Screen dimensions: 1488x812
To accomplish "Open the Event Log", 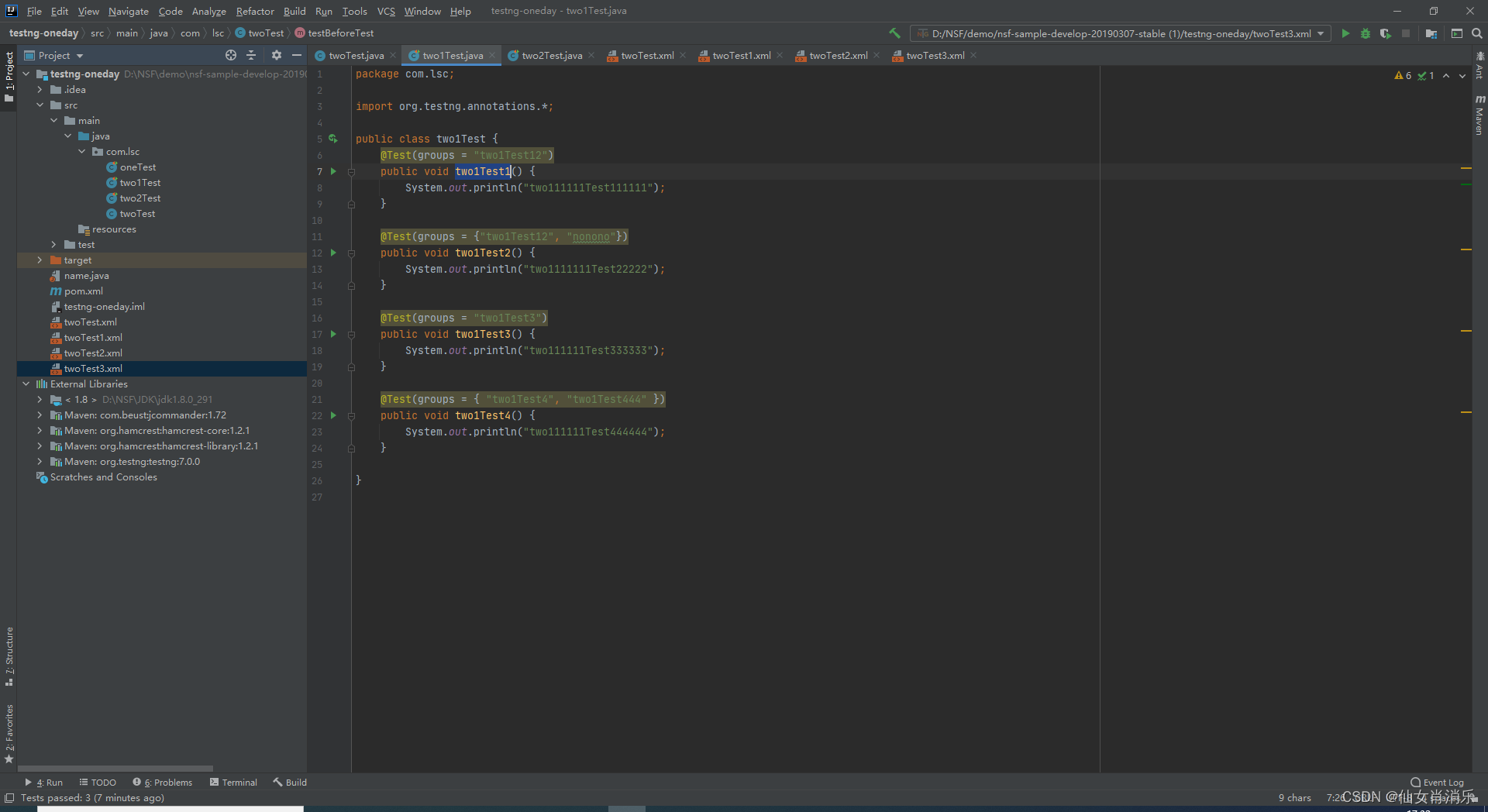I will (x=1438, y=782).
